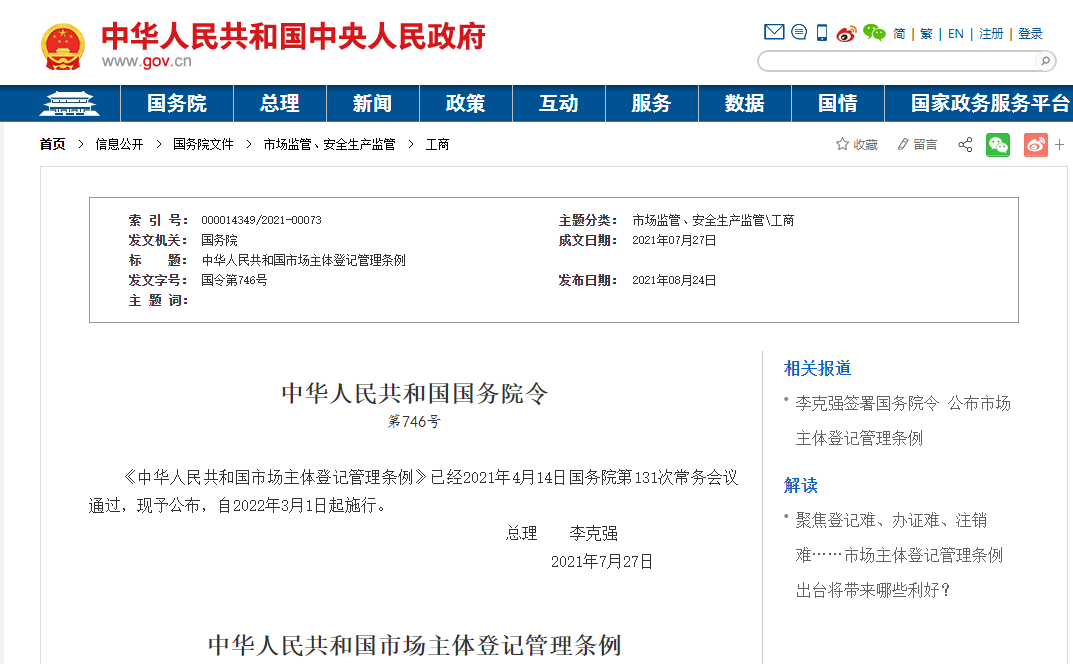Click 发文机关 value 国务院
This screenshot has height=664, width=1073.
click(x=219, y=240)
